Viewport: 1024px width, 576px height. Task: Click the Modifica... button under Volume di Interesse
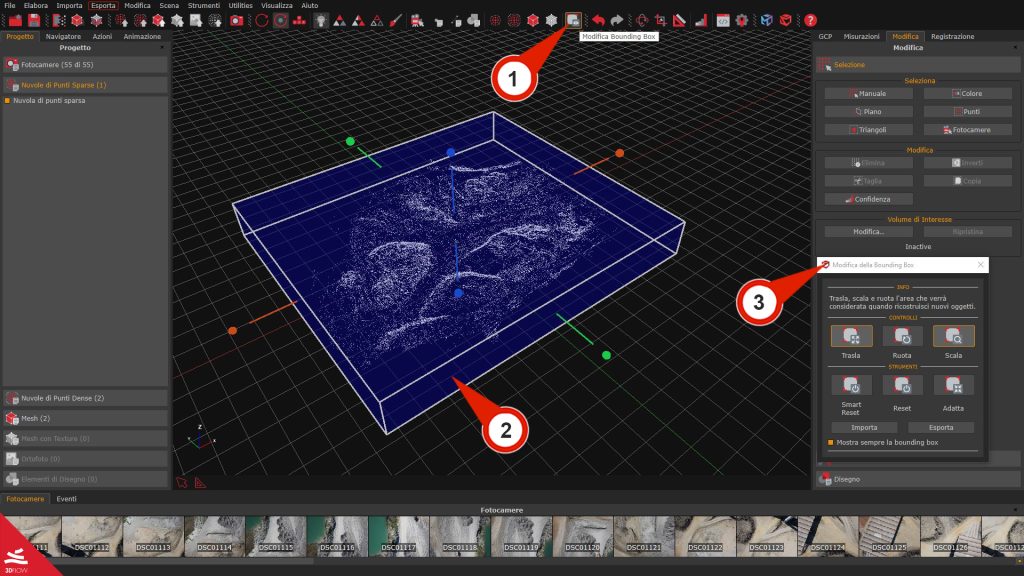pyautogui.click(x=869, y=232)
